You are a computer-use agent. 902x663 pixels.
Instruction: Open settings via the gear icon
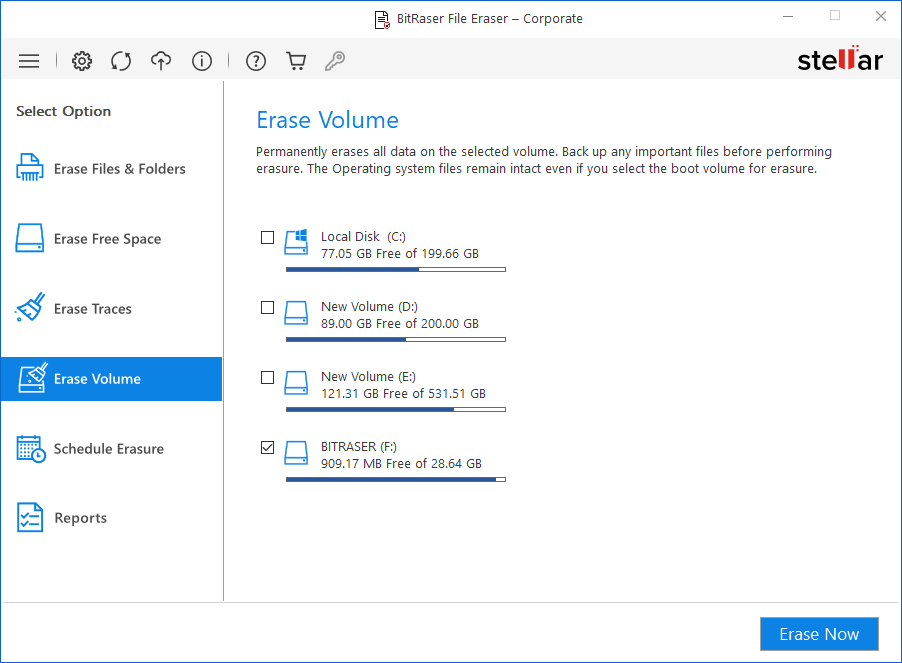pyautogui.click(x=82, y=61)
